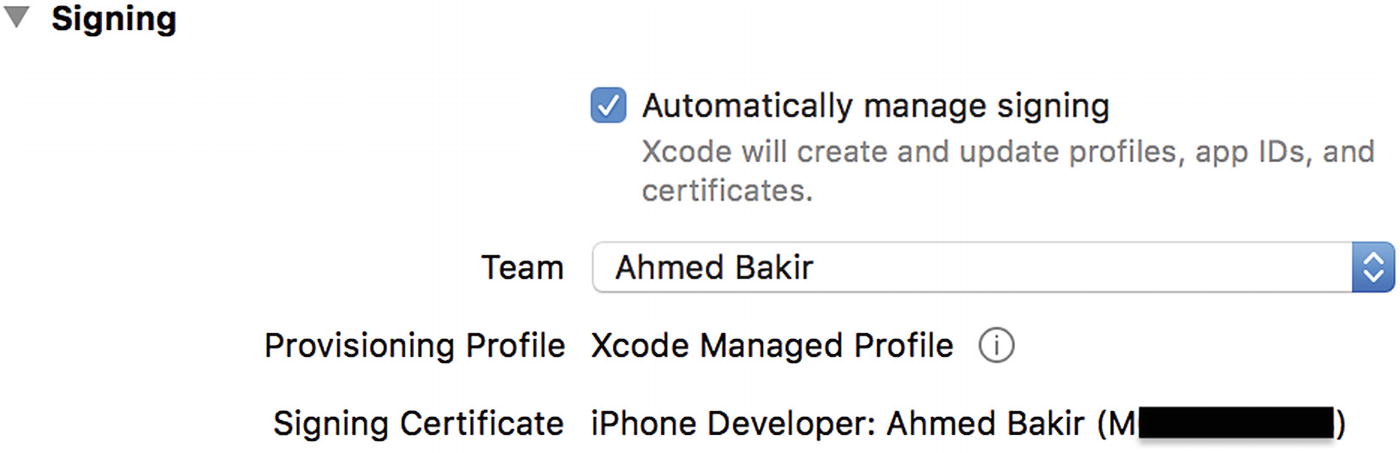
Task: Click the 'Automatically manage signing' label text
Action: tap(876, 105)
